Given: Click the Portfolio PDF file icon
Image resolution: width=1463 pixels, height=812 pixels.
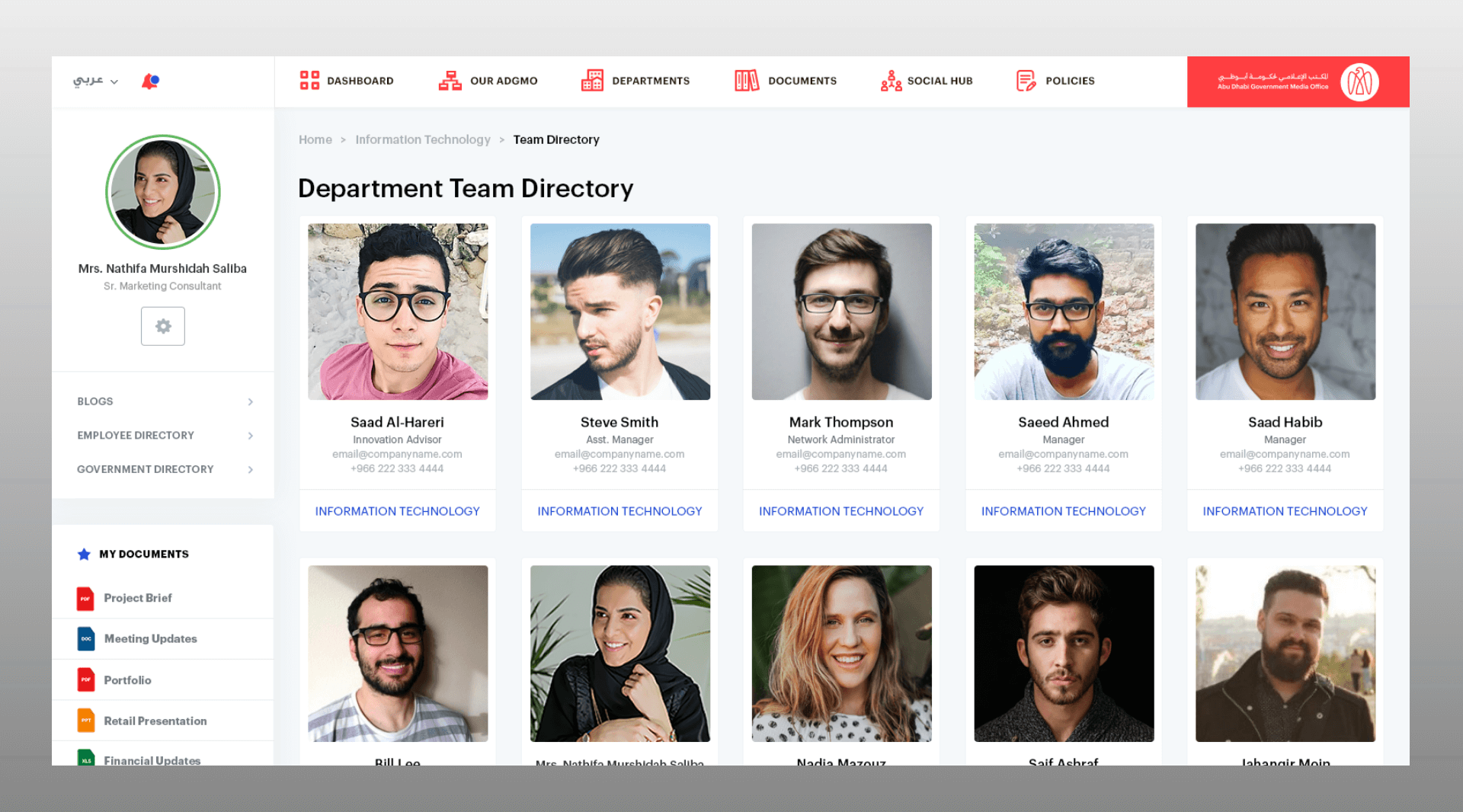Looking at the screenshot, I should pos(85,679).
